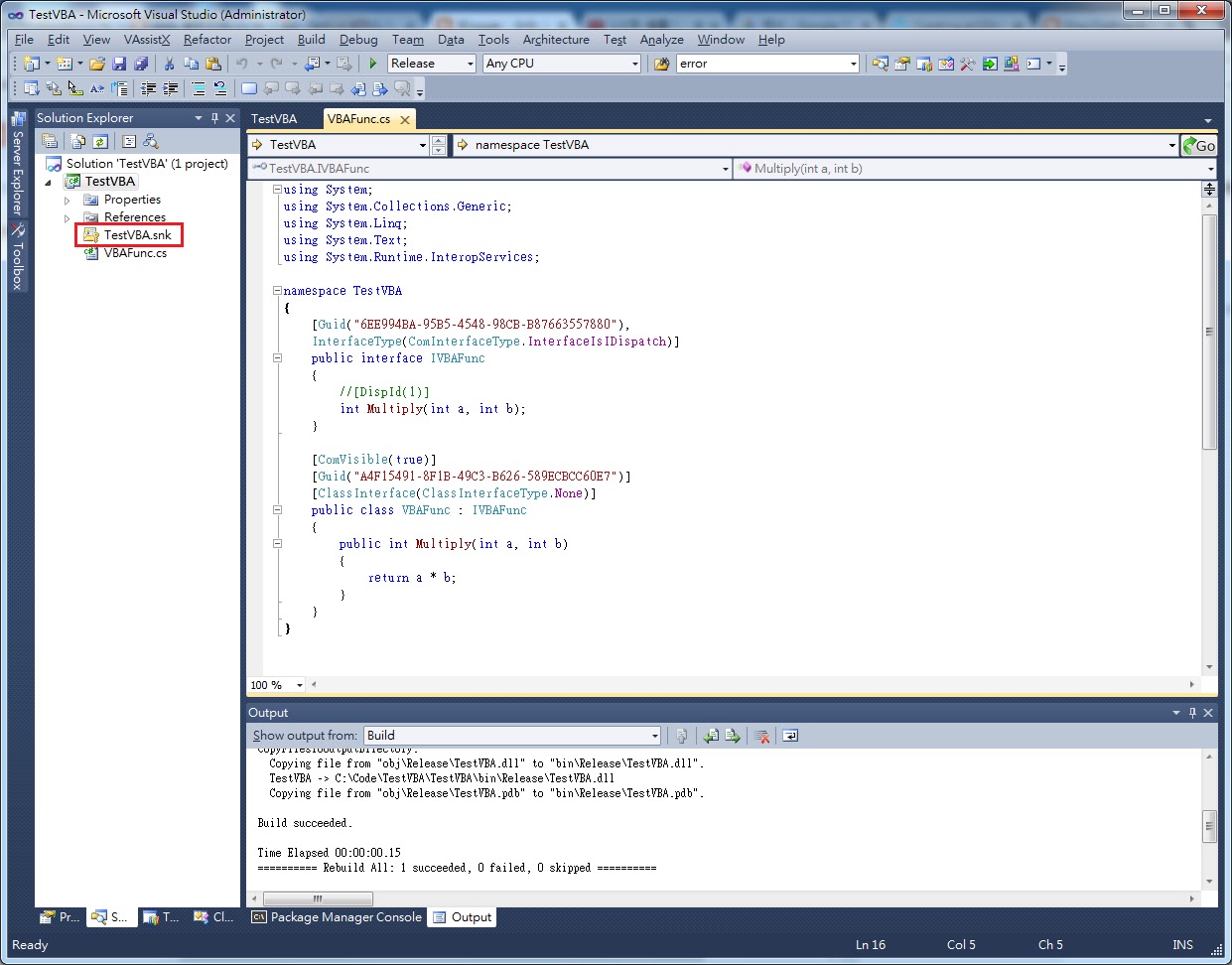Open the TestVBA navigation dropdown

423,145
